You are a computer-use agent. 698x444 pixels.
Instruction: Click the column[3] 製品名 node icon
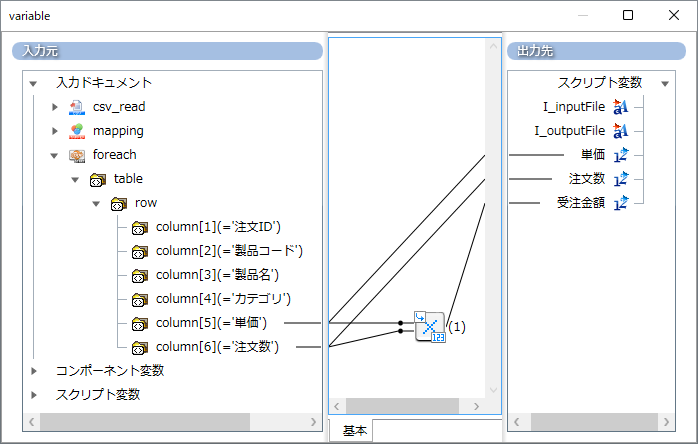coord(139,276)
